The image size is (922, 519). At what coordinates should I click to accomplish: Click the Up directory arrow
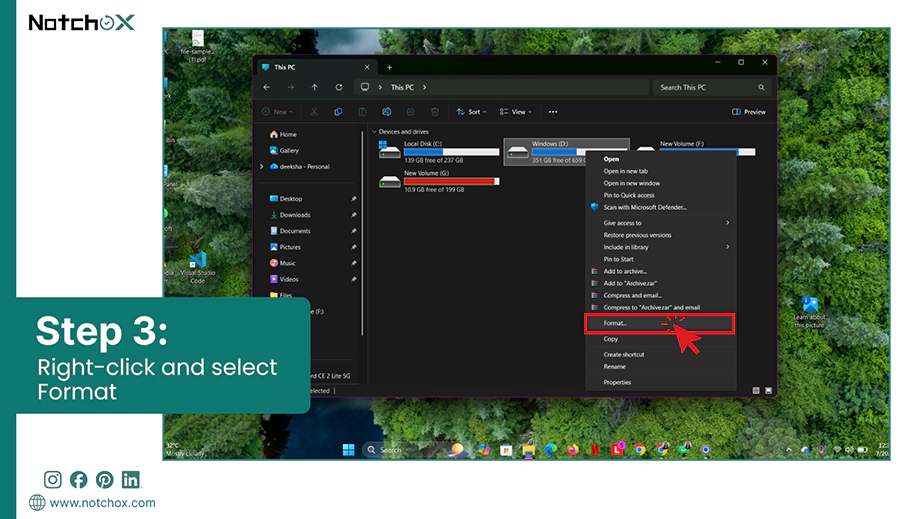point(315,87)
